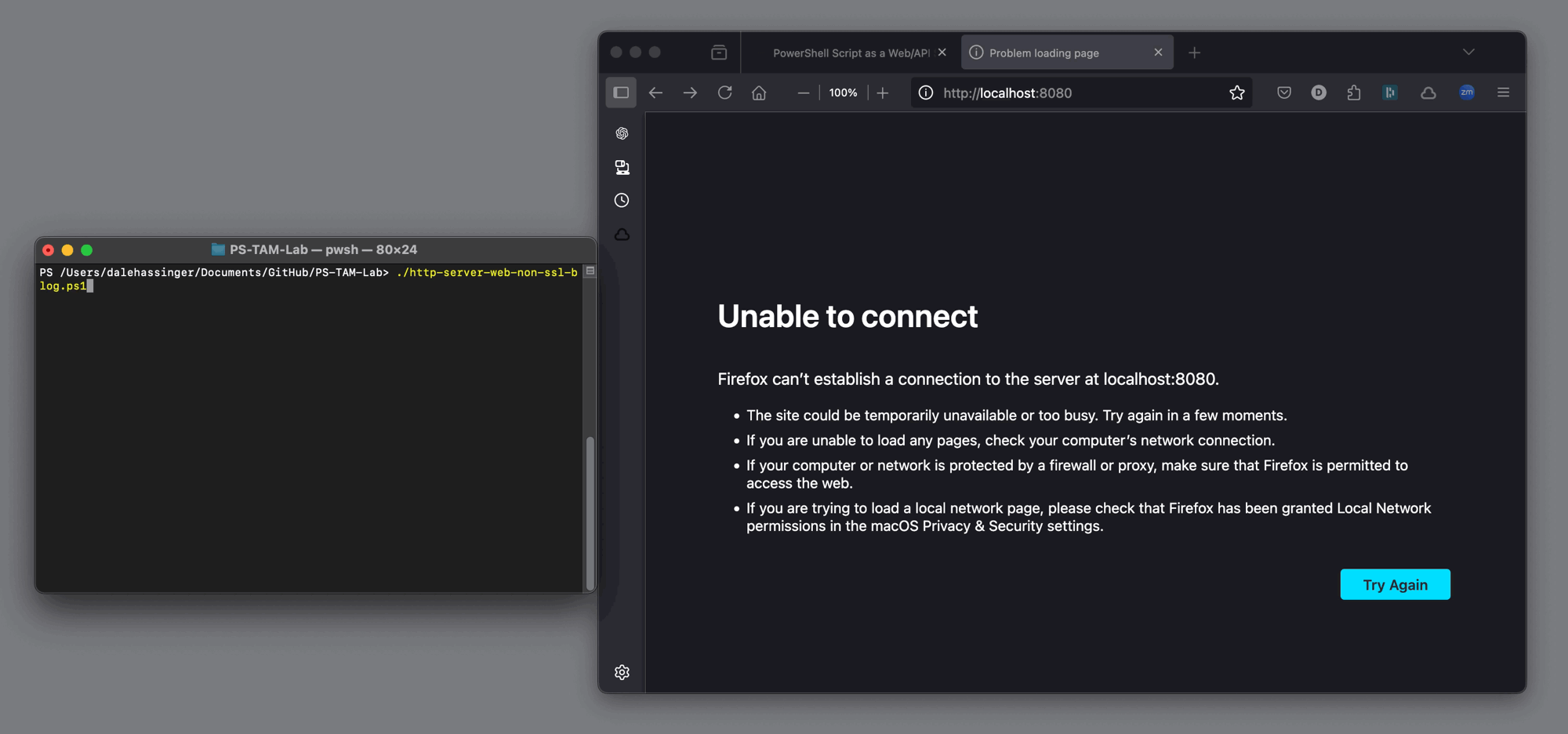Open the Extensions puzzle icon
This screenshot has width=1568, height=734.
[1354, 93]
